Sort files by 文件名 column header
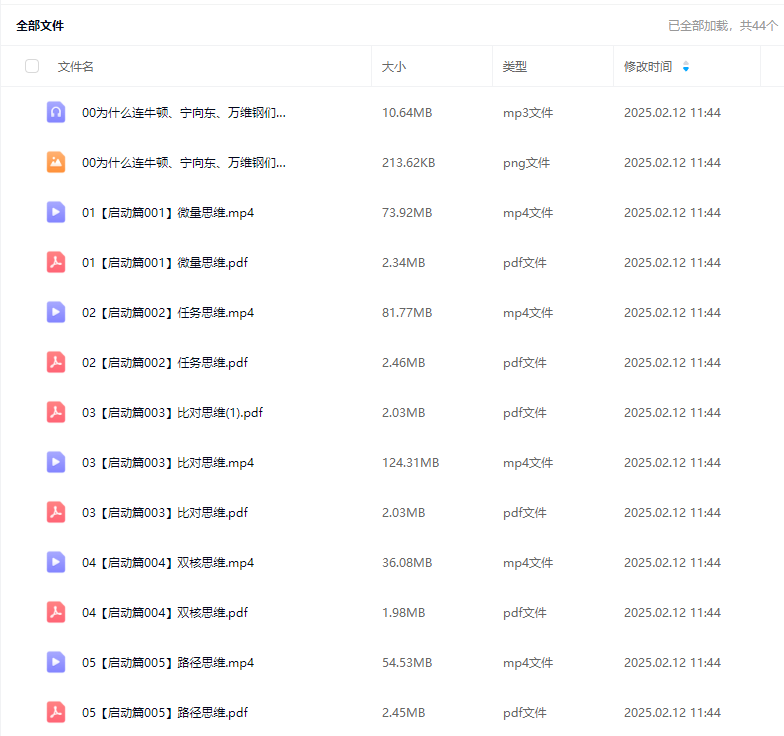Image resolution: width=784 pixels, height=736 pixels. pyautogui.click(x=76, y=67)
